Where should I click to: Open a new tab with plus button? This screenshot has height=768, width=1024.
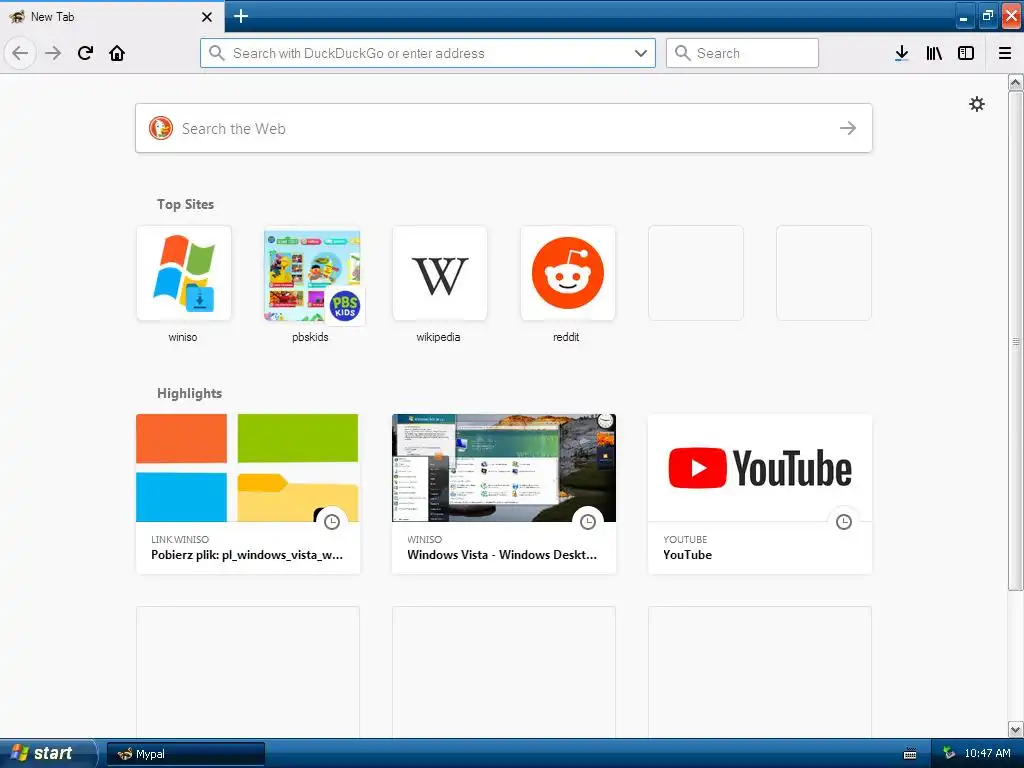(240, 16)
